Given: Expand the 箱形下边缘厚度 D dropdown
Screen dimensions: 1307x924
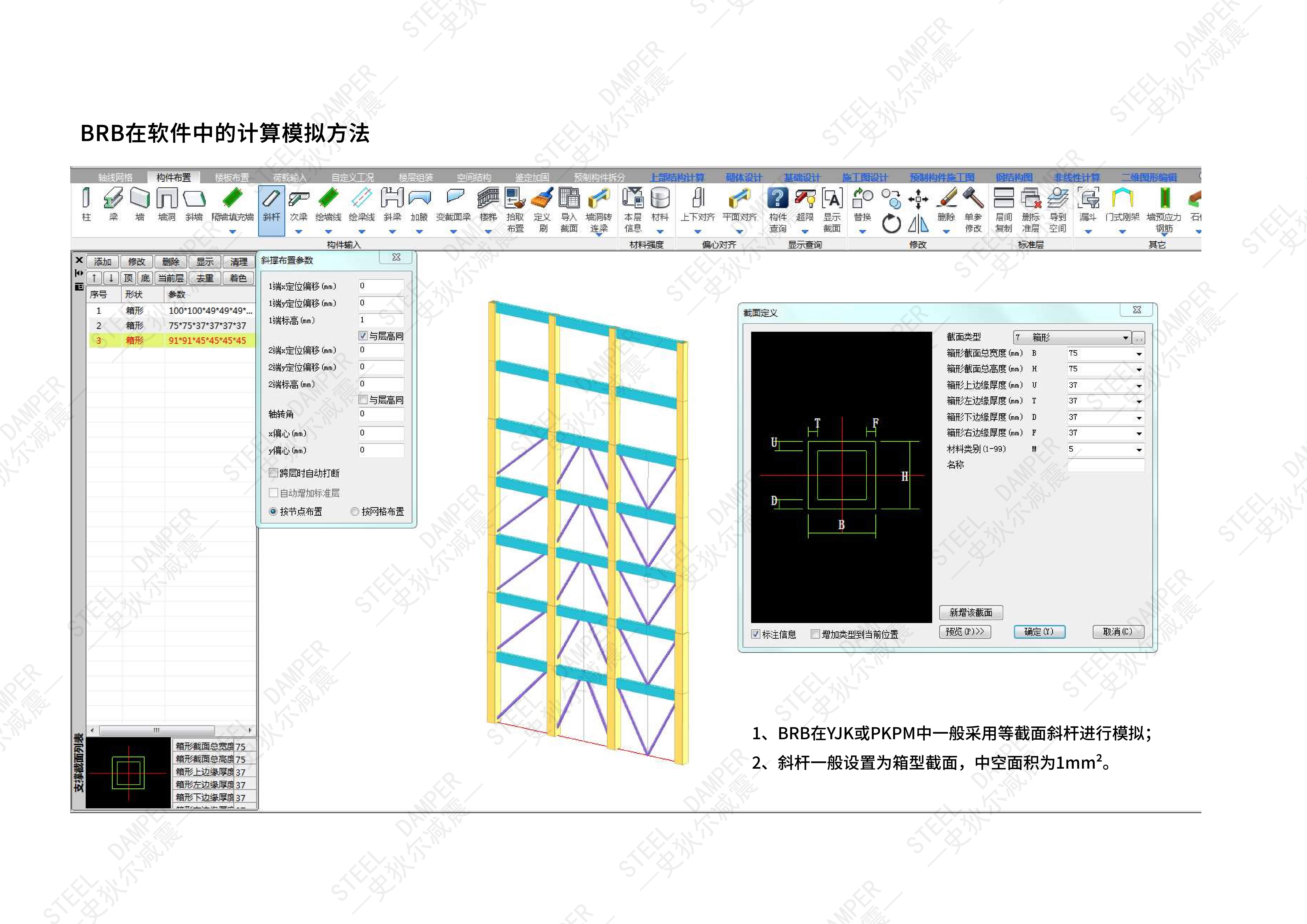Looking at the screenshot, I should click(x=1139, y=418).
